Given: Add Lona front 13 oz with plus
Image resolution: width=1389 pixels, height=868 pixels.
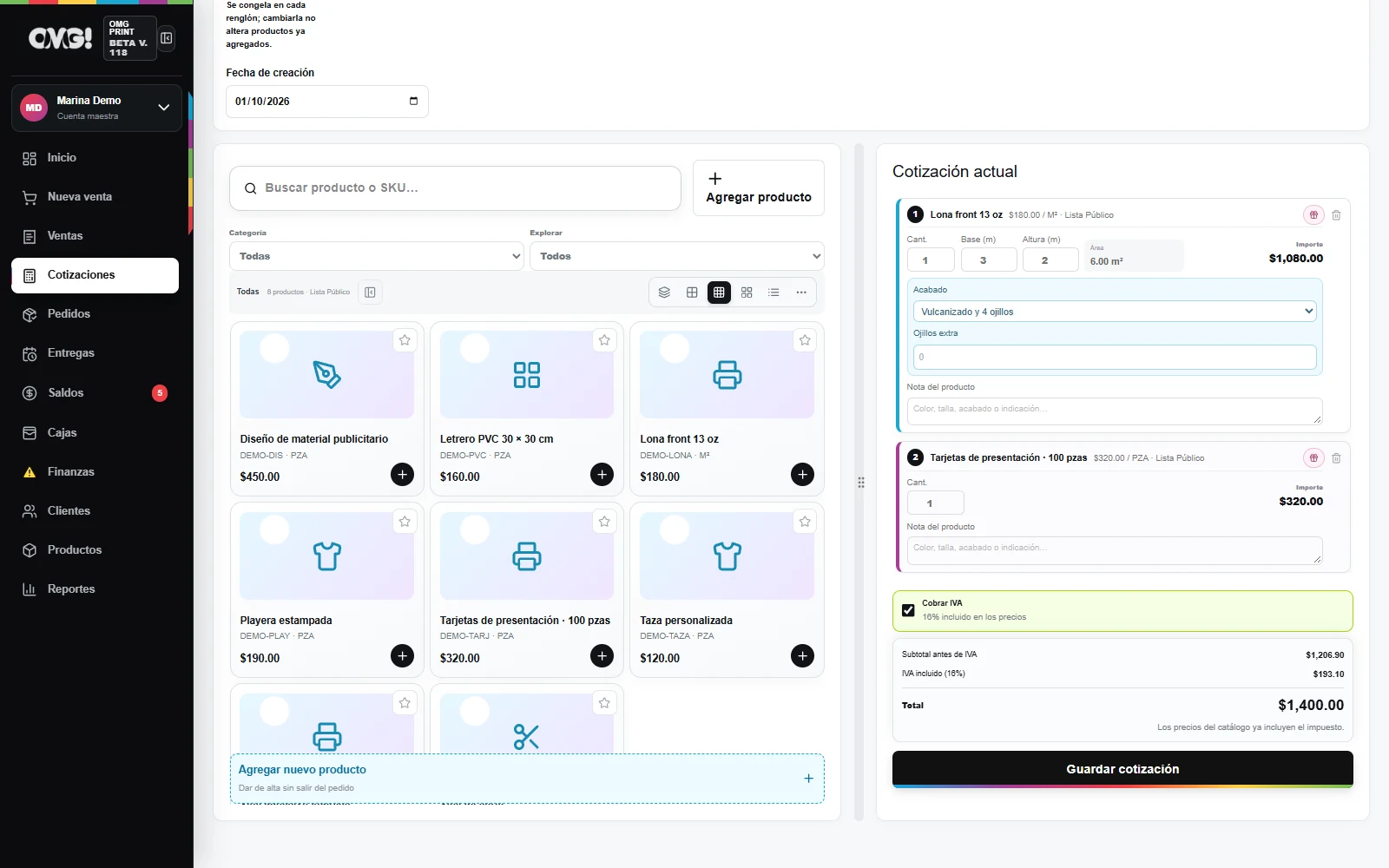Looking at the screenshot, I should point(802,475).
